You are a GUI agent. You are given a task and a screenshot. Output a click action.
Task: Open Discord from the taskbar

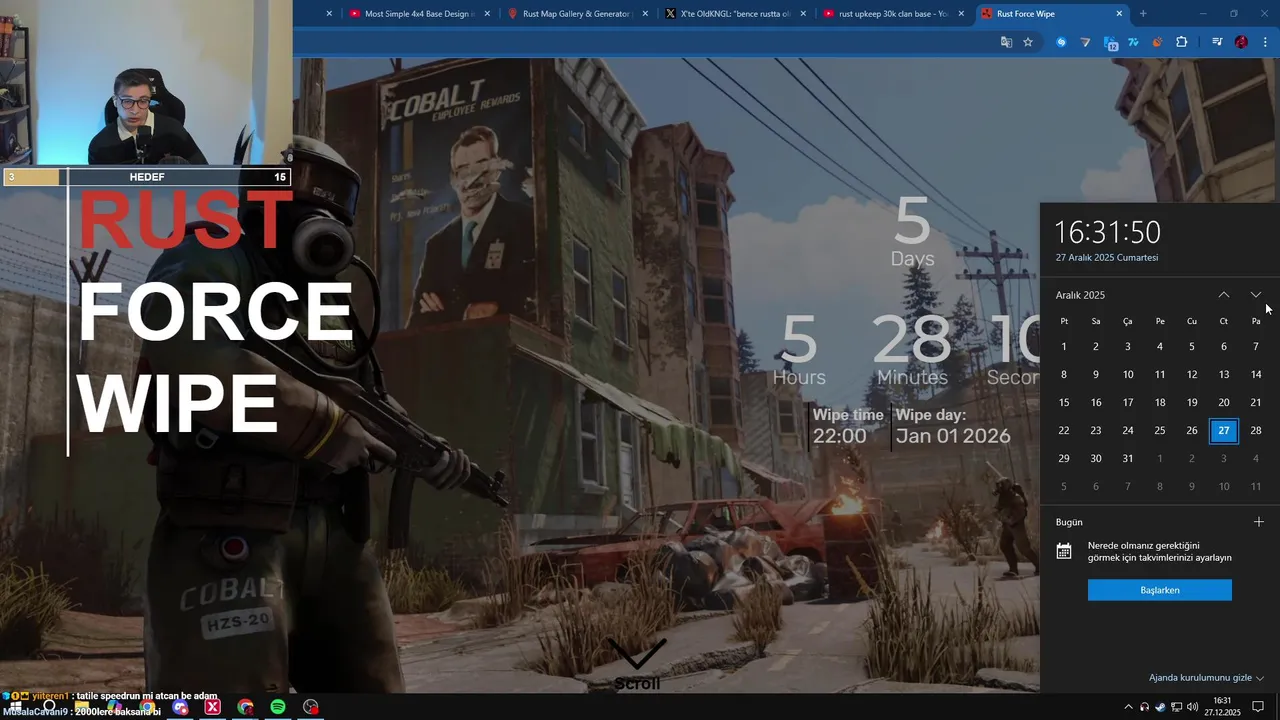(180, 707)
